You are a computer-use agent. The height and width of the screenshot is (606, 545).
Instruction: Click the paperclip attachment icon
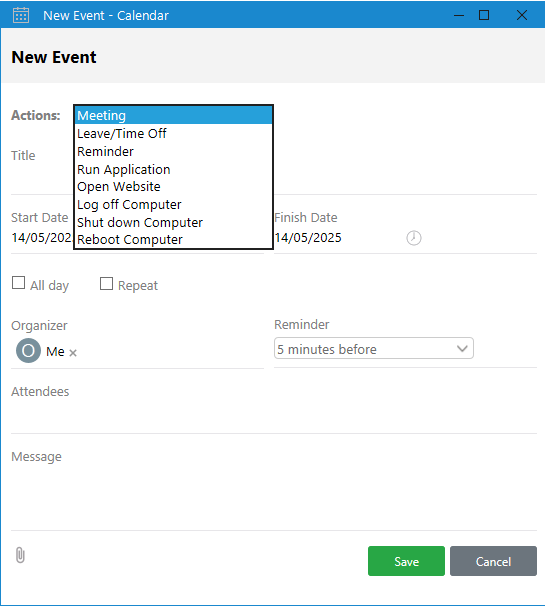(x=20, y=556)
